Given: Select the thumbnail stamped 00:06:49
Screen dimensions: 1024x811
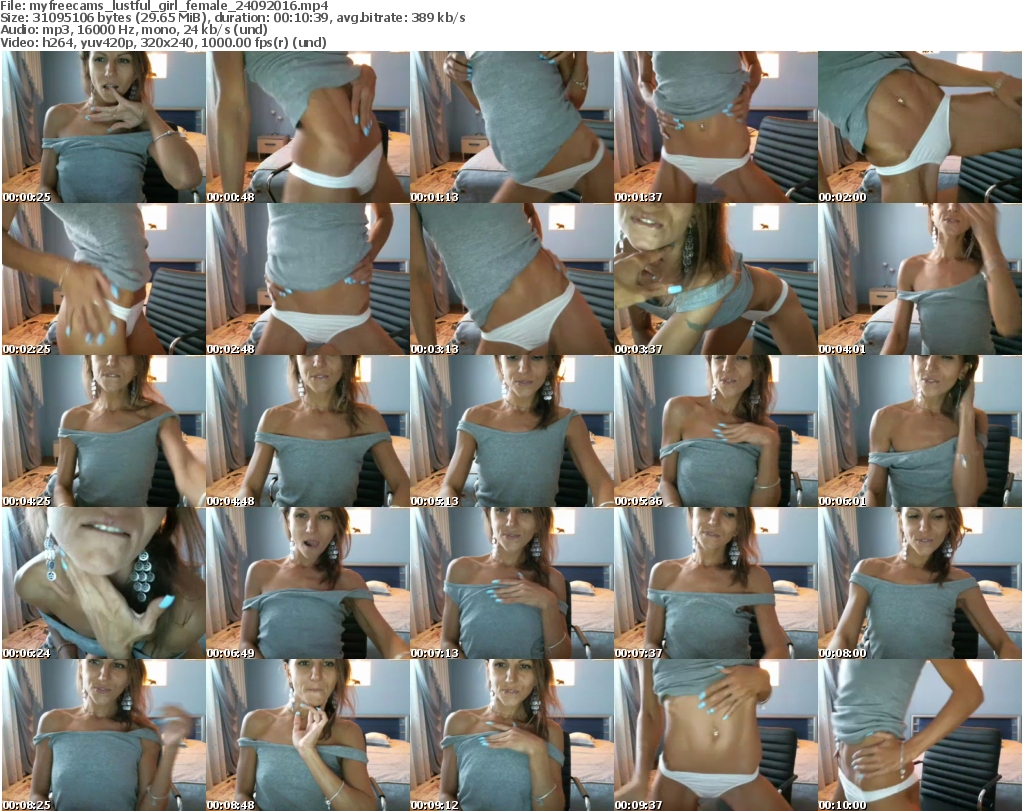Looking at the screenshot, I should click(x=308, y=583).
